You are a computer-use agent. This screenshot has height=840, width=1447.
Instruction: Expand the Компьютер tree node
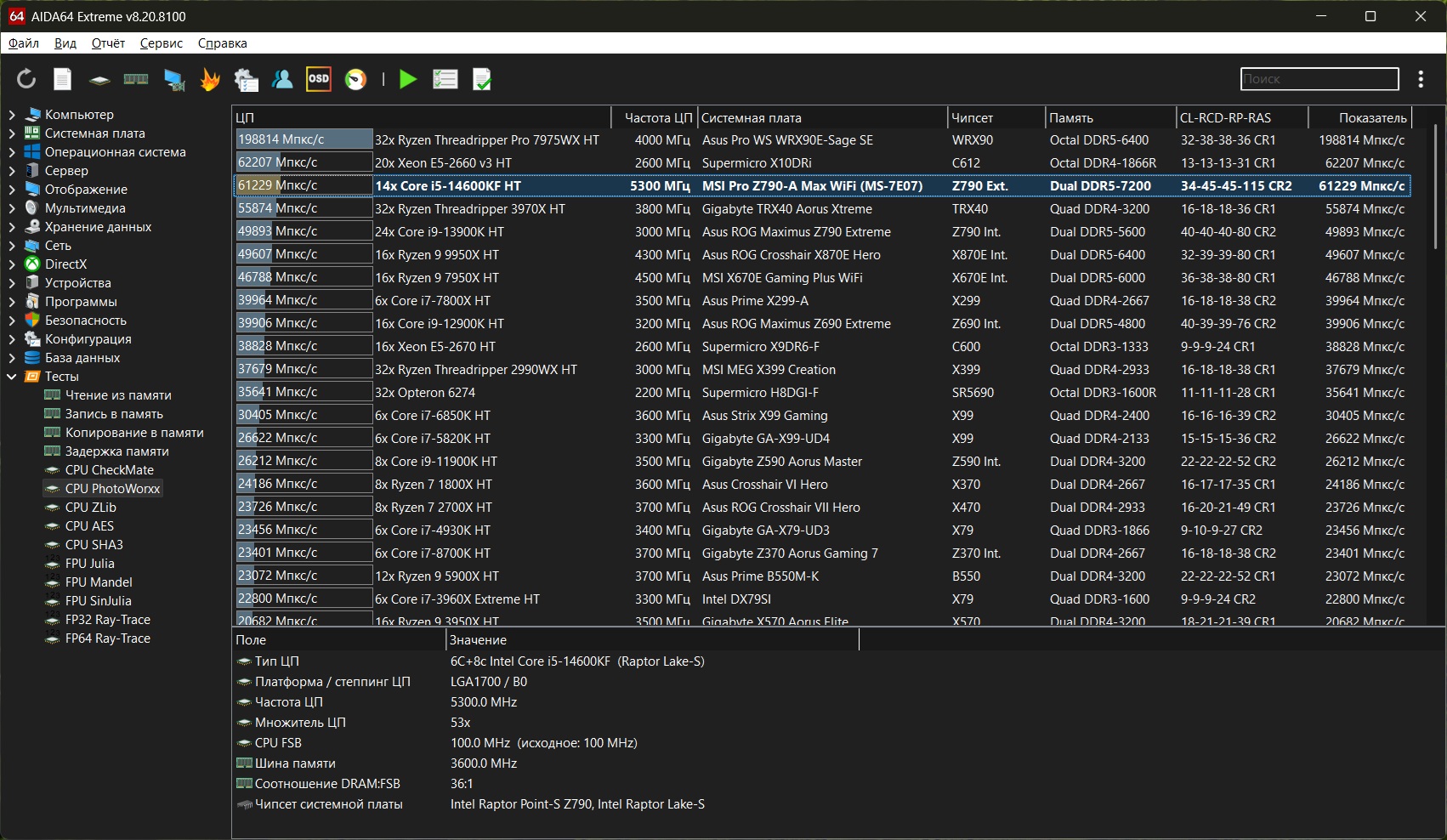12,114
